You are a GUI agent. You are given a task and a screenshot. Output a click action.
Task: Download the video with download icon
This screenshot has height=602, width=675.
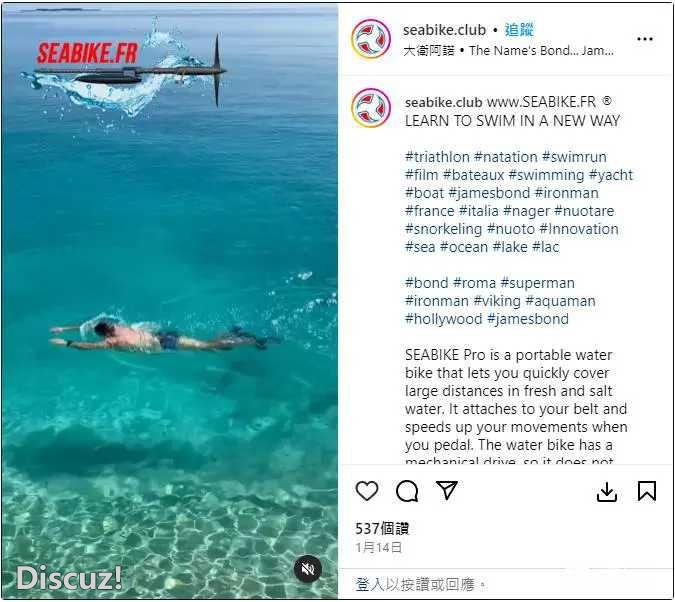[x=607, y=492]
